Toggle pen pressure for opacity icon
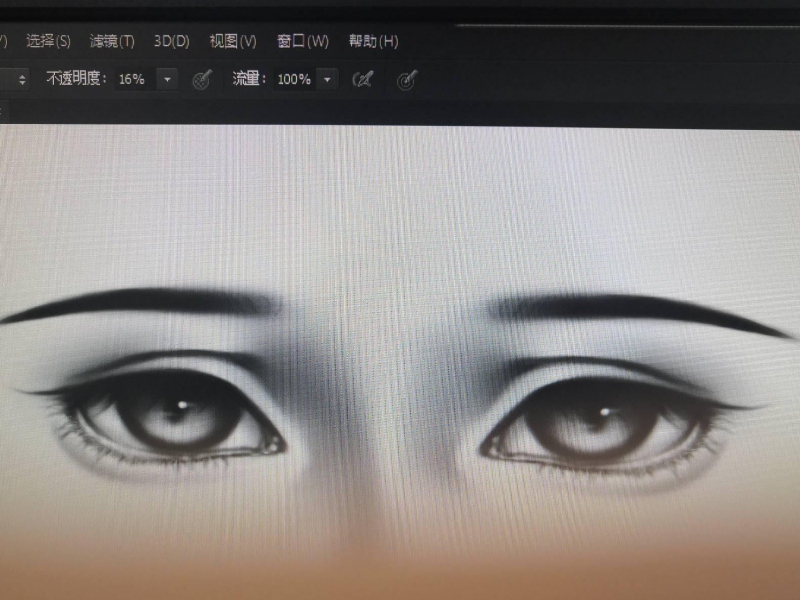The height and width of the screenshot is (600, 800). pyautogui.click(x=202, y=80)
